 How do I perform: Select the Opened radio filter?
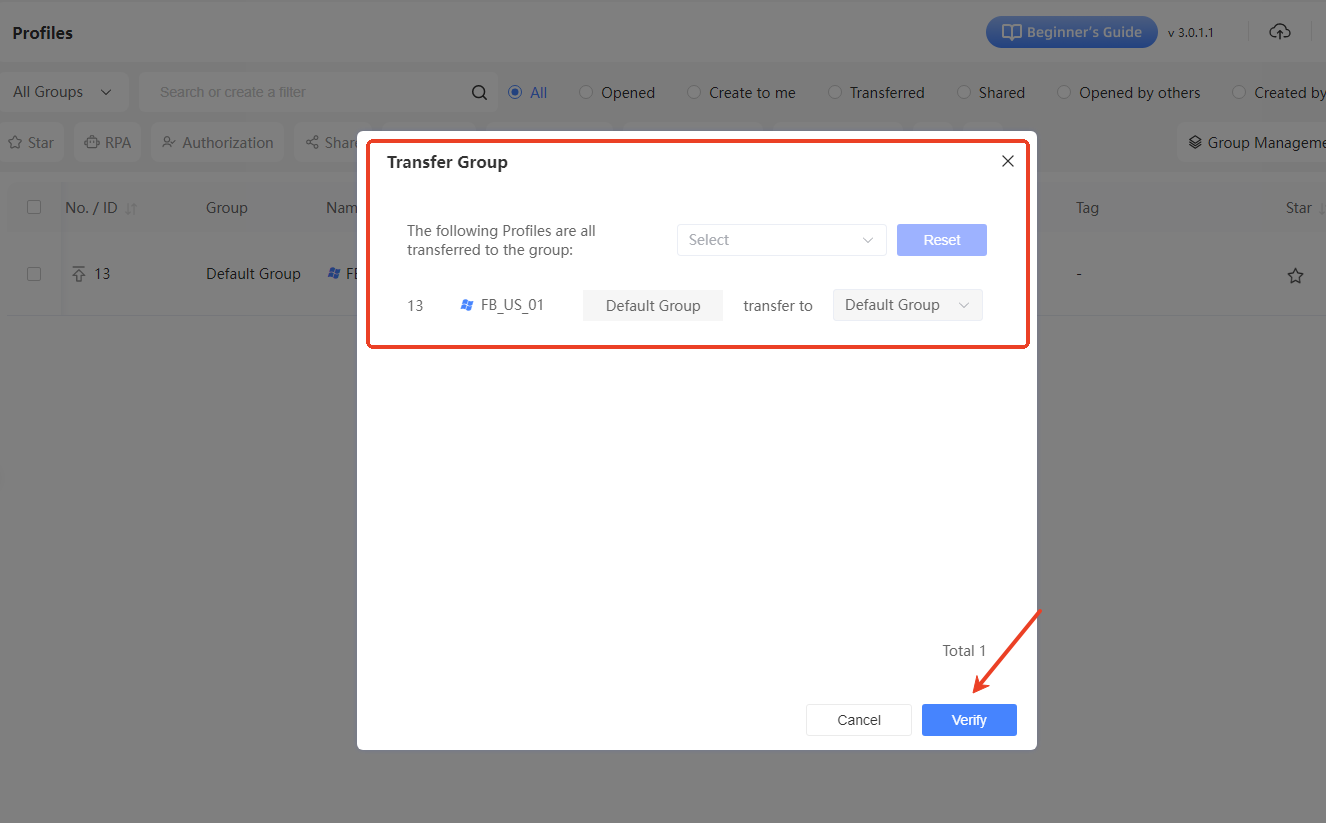586,93
